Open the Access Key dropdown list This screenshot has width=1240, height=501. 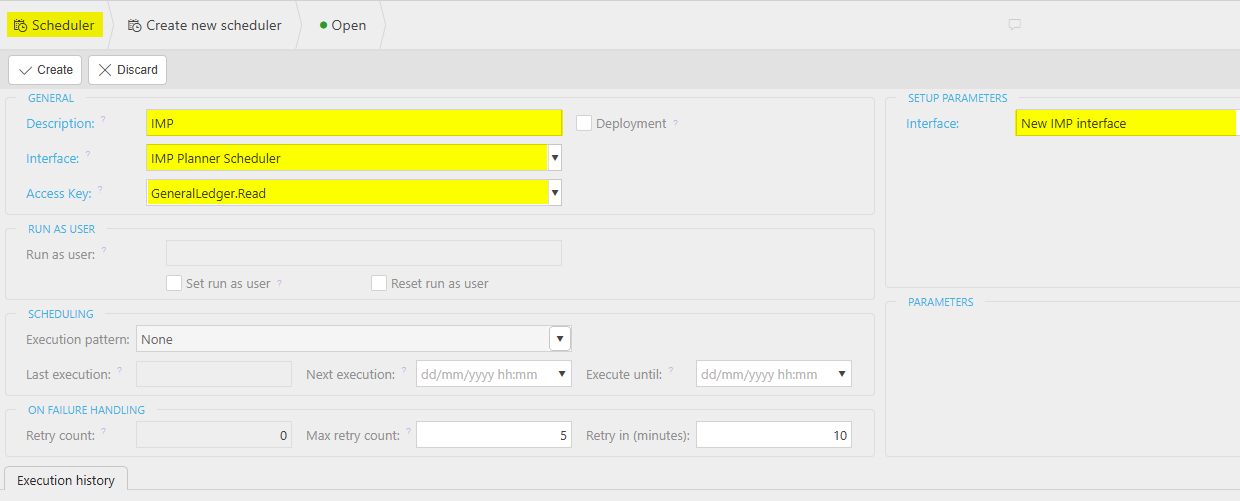tap(555, 193)
